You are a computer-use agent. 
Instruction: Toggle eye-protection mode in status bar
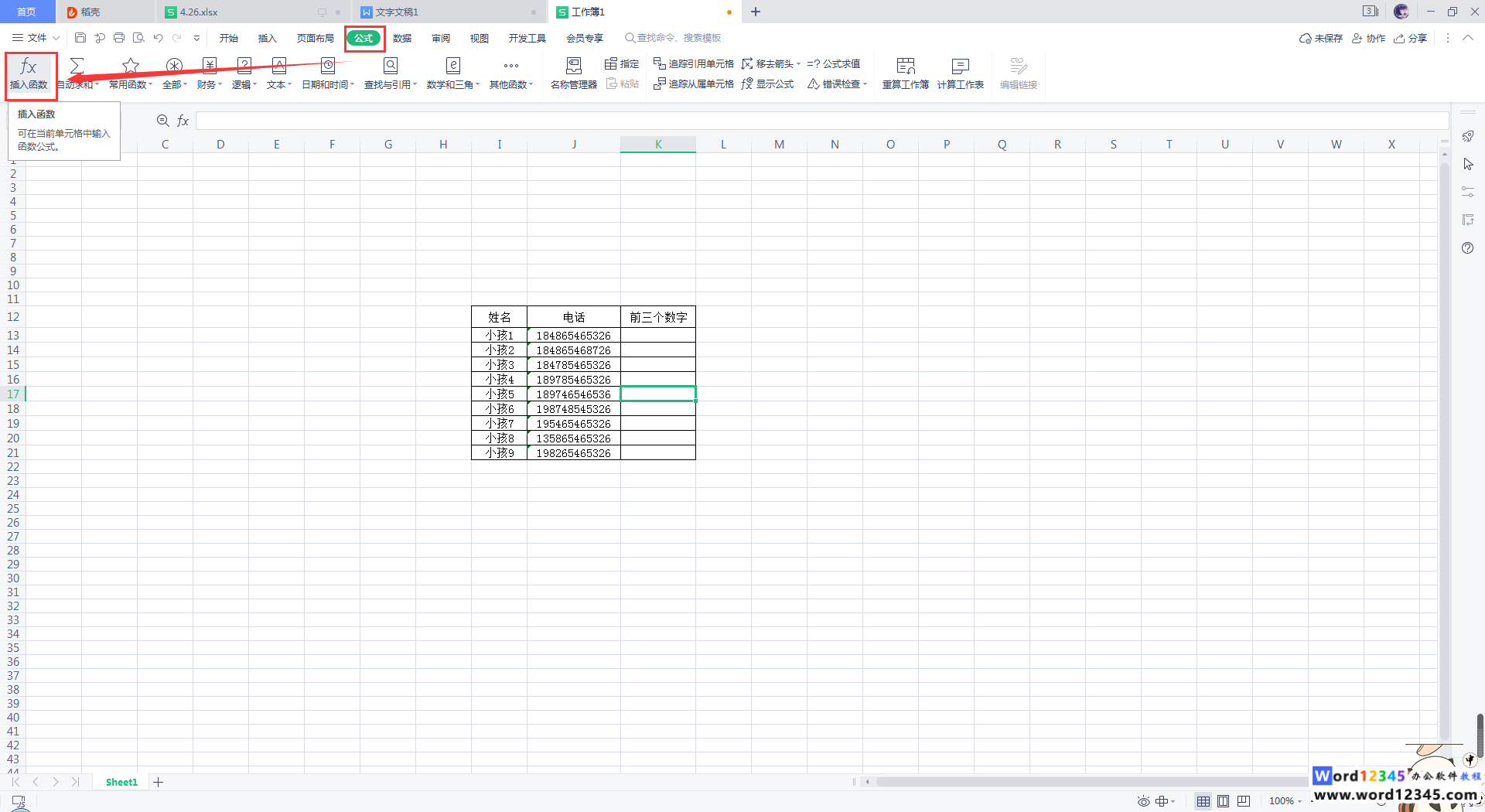1143,801
